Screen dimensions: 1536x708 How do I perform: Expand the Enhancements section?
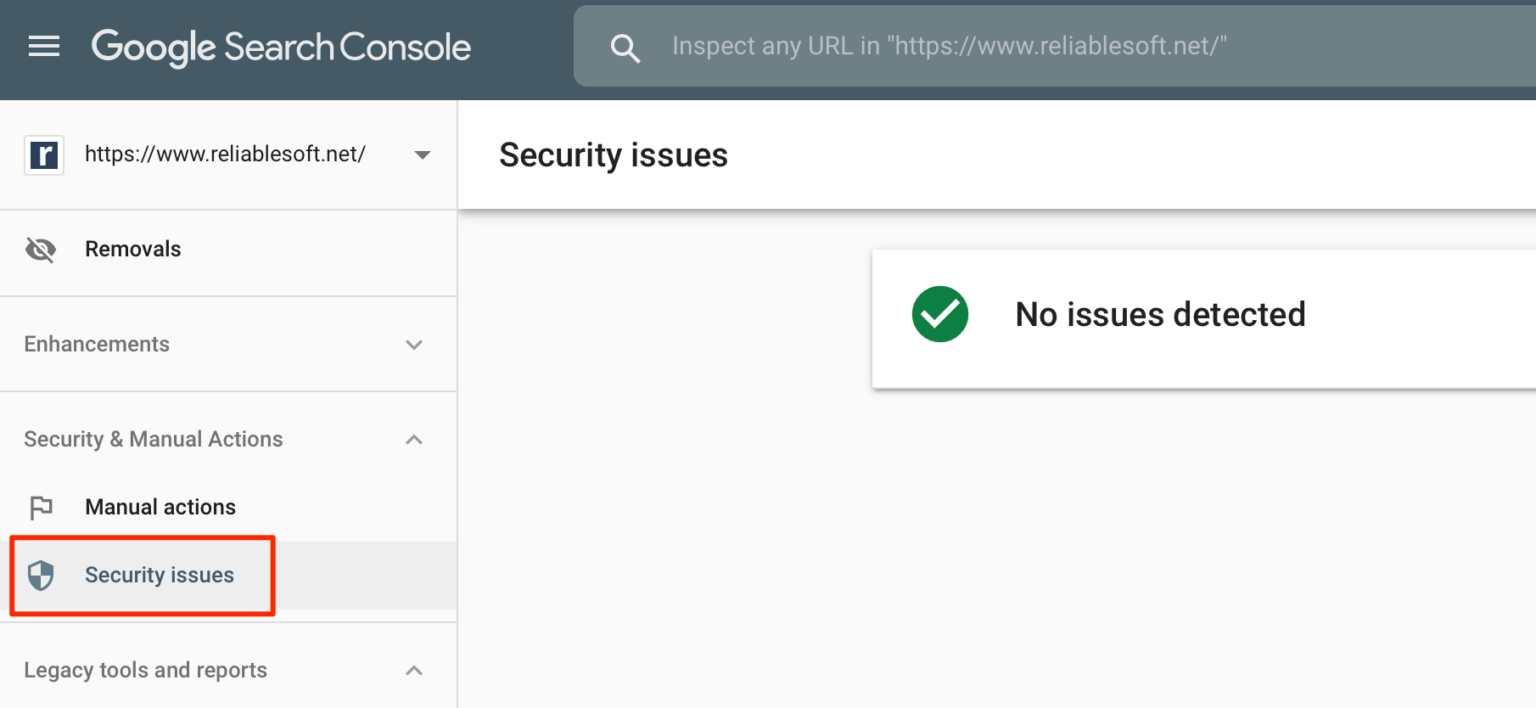[x=413, y=344]
